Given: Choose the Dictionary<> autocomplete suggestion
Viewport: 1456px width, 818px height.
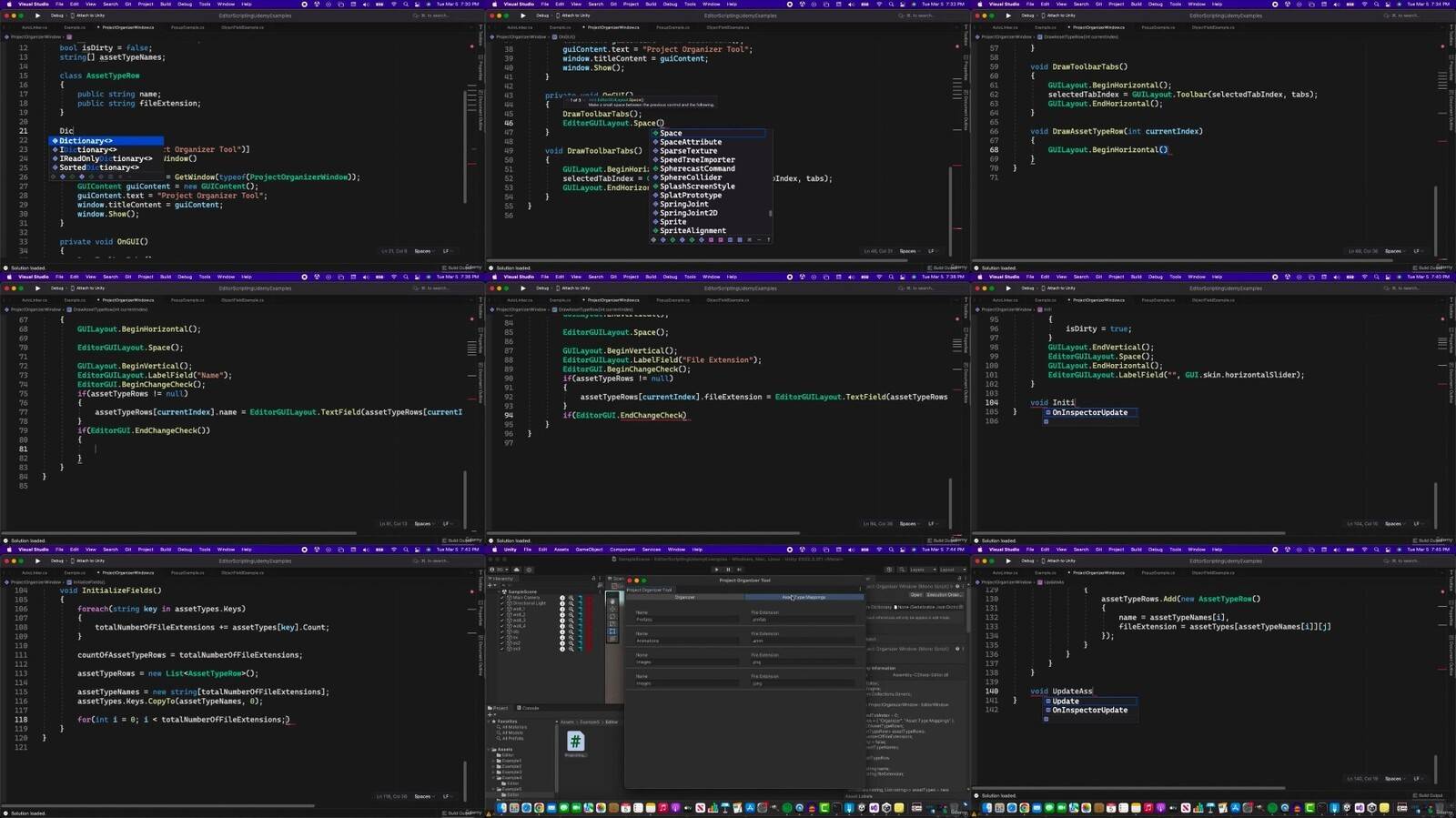Looking at the screenshot, I should [86, 141].
